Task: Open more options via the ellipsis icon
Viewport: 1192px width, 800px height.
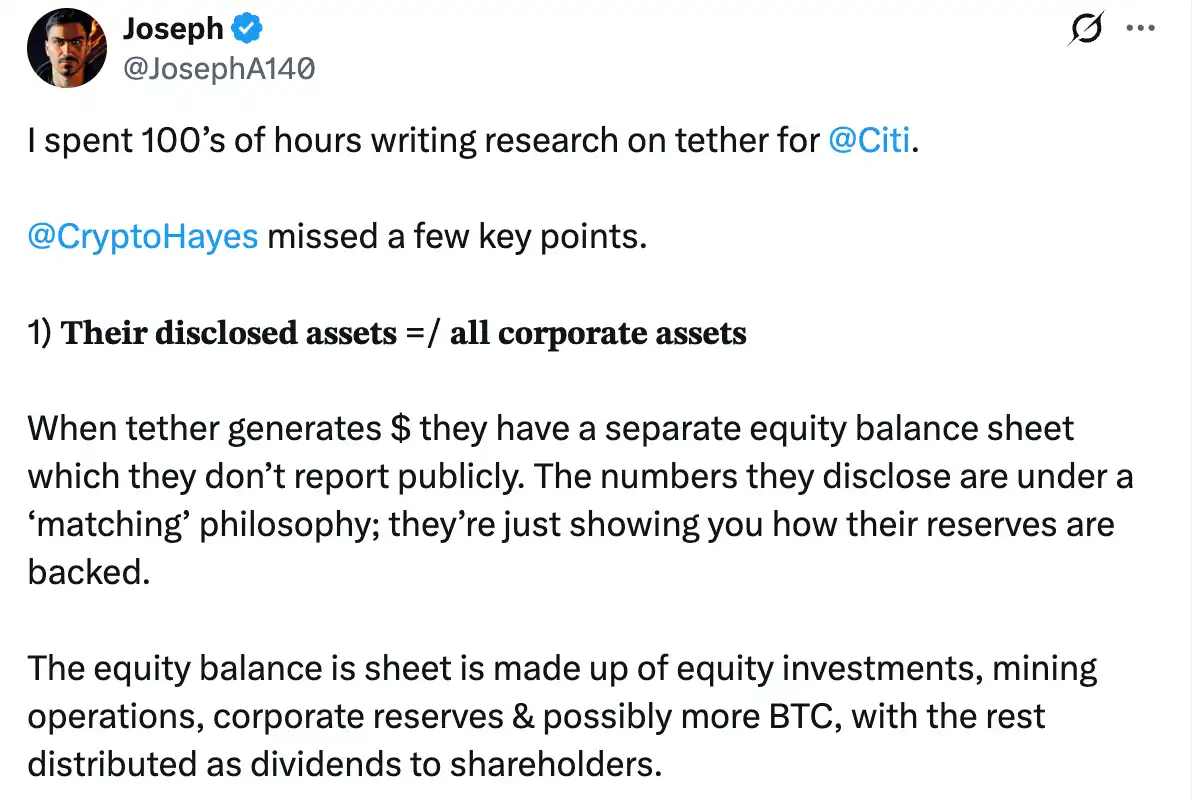Action: (1140, 28)
